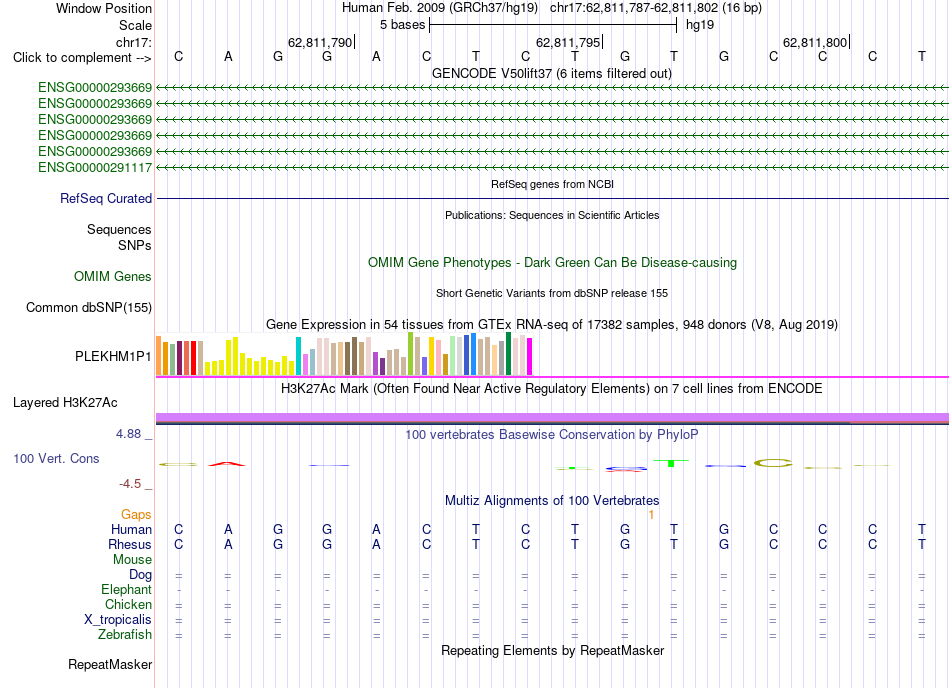
Task: Click the large olive 'C' PhyloP logo
Action: click(x=773, y=463)
